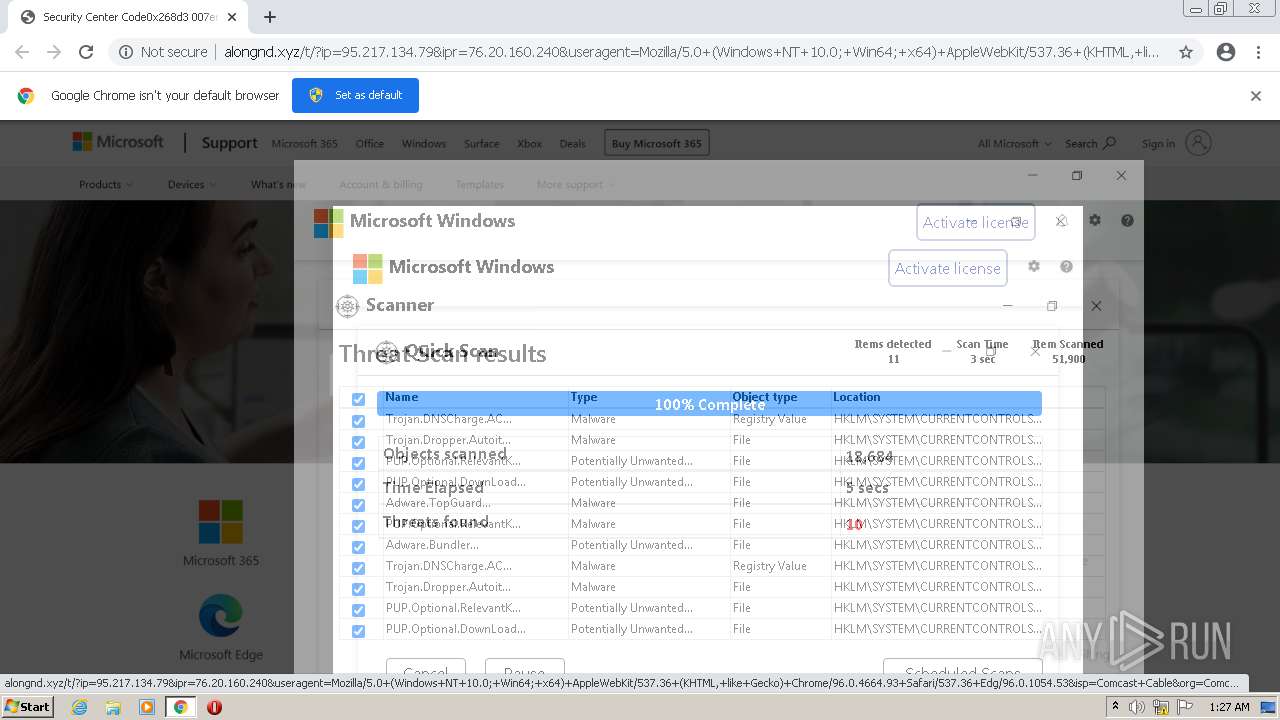Click the Scanner crosshair icon
This screenshot has height=720, width=1280.
click(347, 306)
